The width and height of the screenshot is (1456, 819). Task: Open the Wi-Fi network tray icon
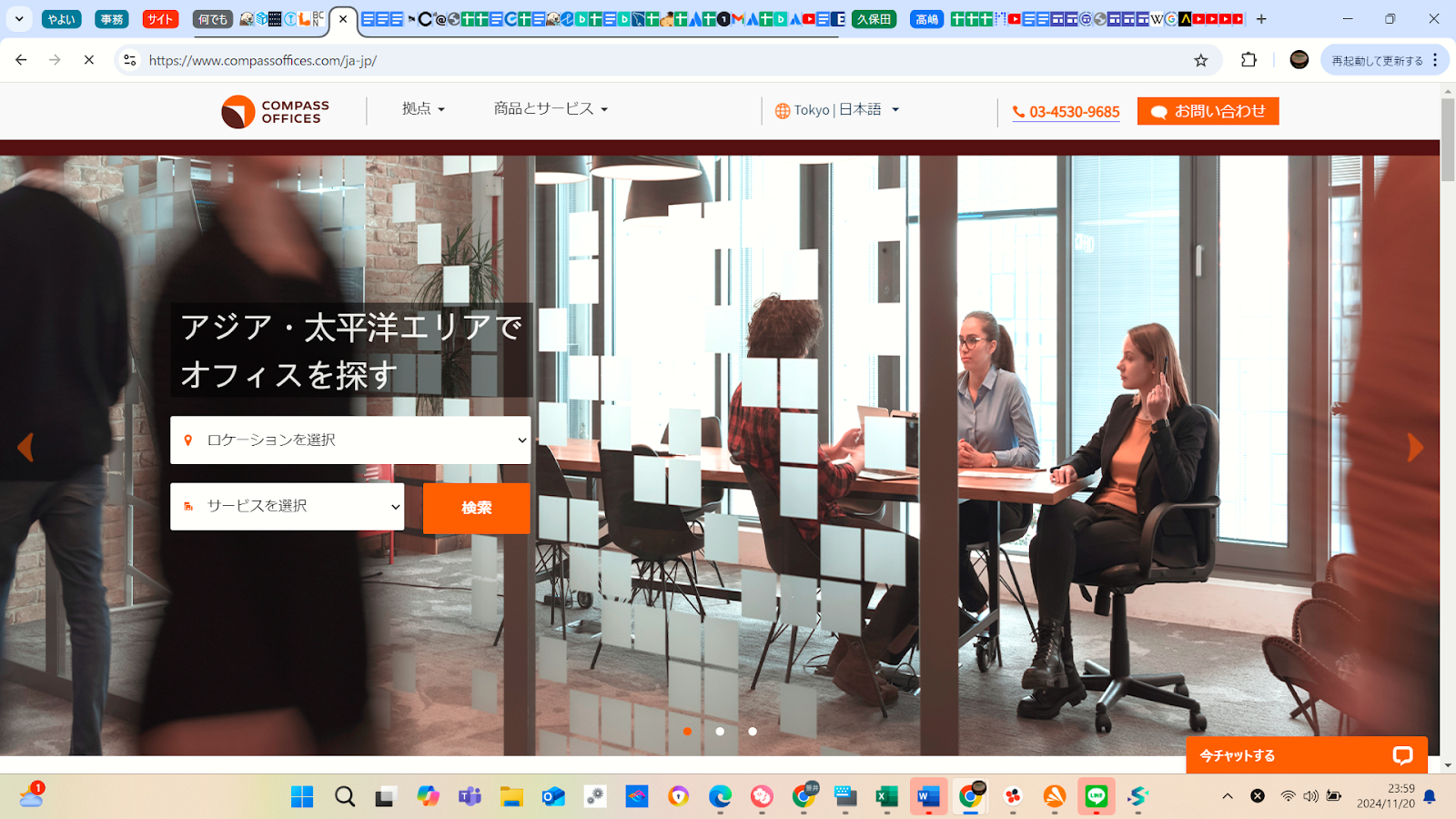click(1288, 796)
